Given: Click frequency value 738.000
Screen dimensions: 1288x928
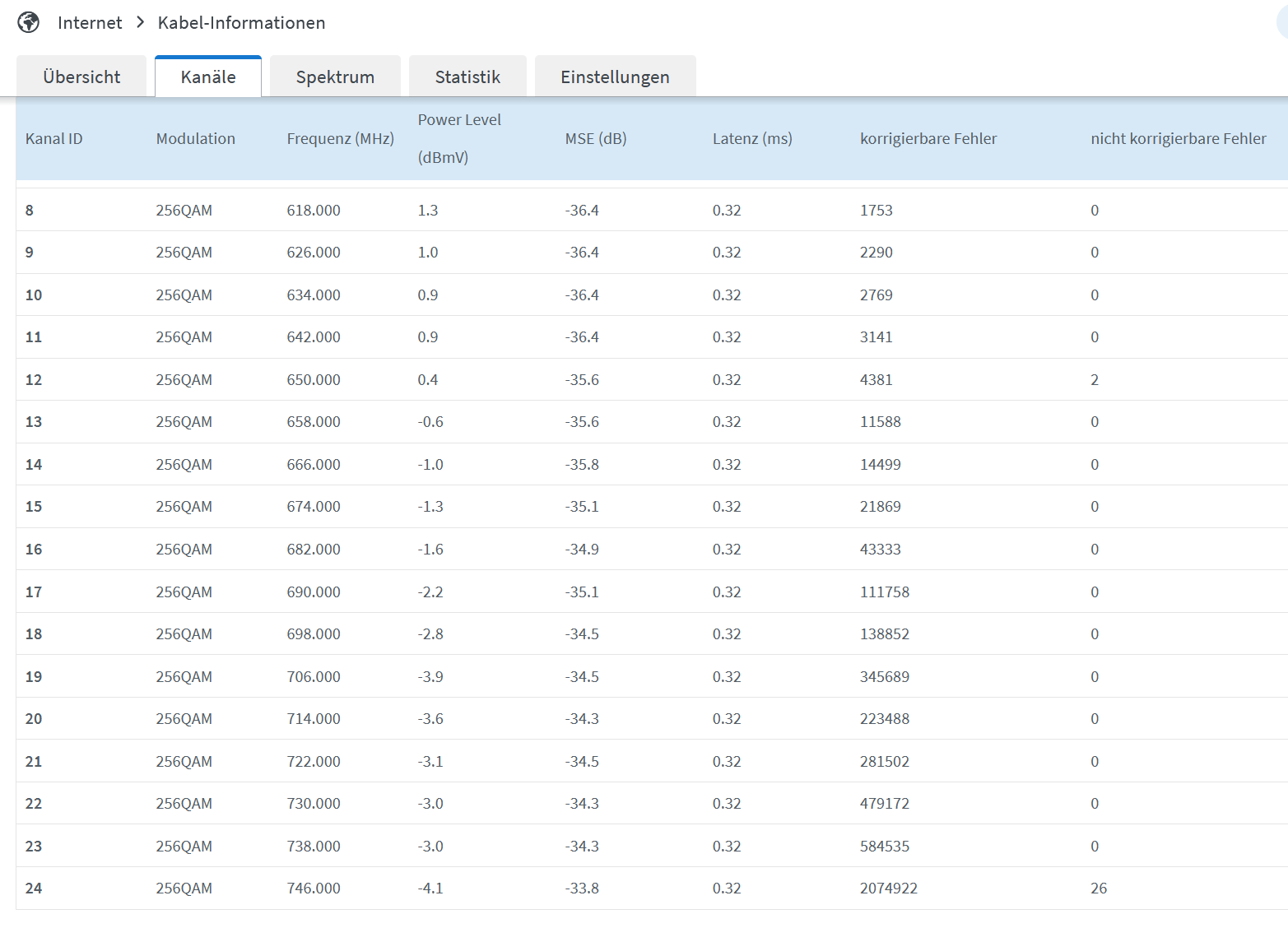Looking at the screenshot, I should coord(314,847).
